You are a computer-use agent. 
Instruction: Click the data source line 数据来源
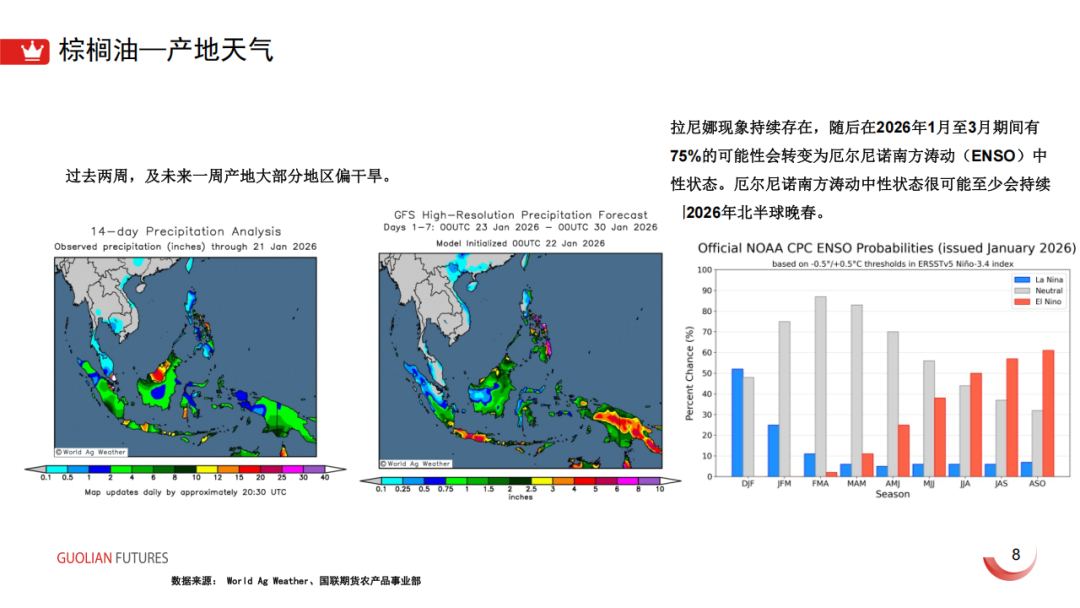pyautogui.click(x=295, y=581)
